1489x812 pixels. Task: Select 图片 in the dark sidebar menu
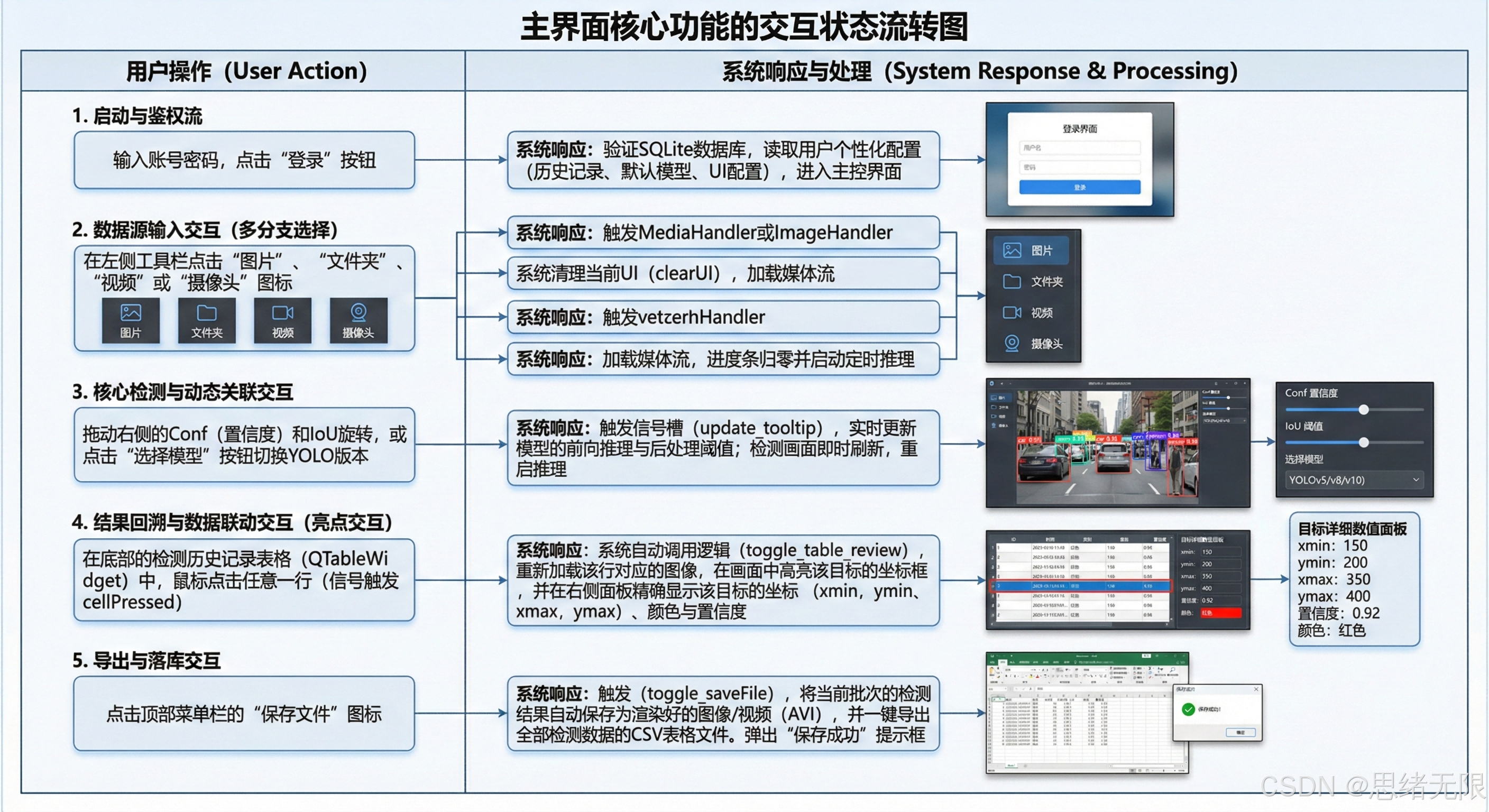[1032, 250]
